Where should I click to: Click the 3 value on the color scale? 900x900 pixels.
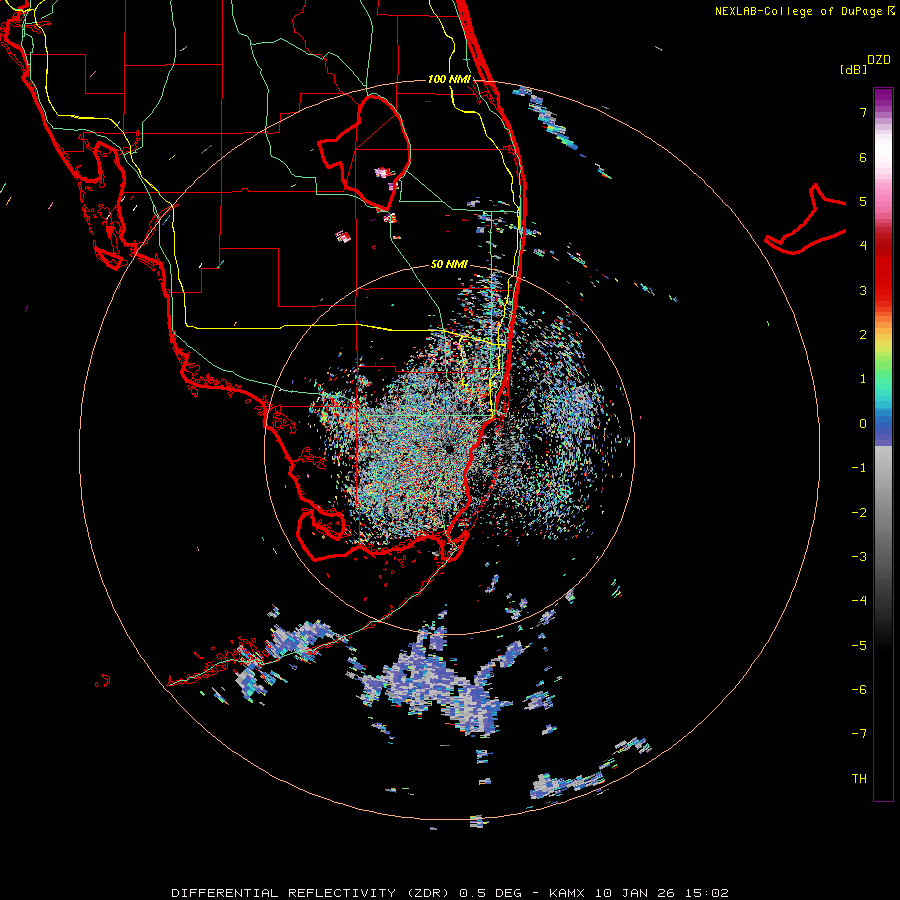(863, 290)
